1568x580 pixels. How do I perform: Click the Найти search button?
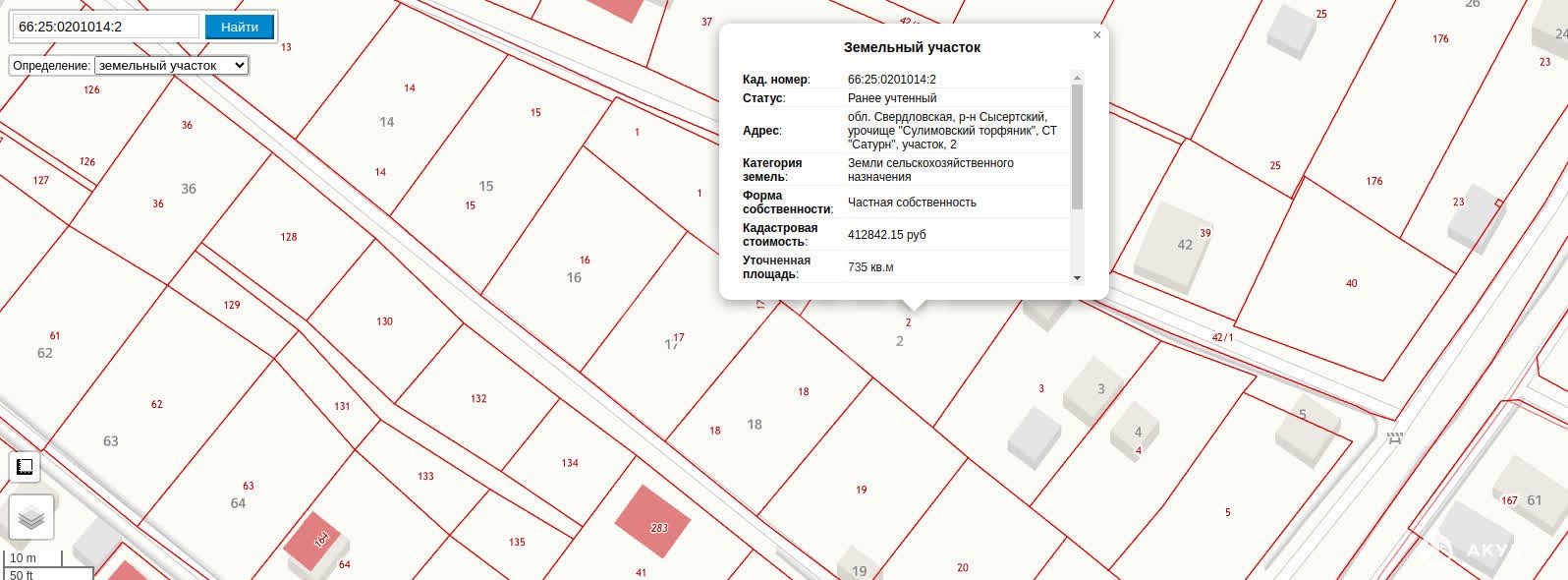coord(240,27)
